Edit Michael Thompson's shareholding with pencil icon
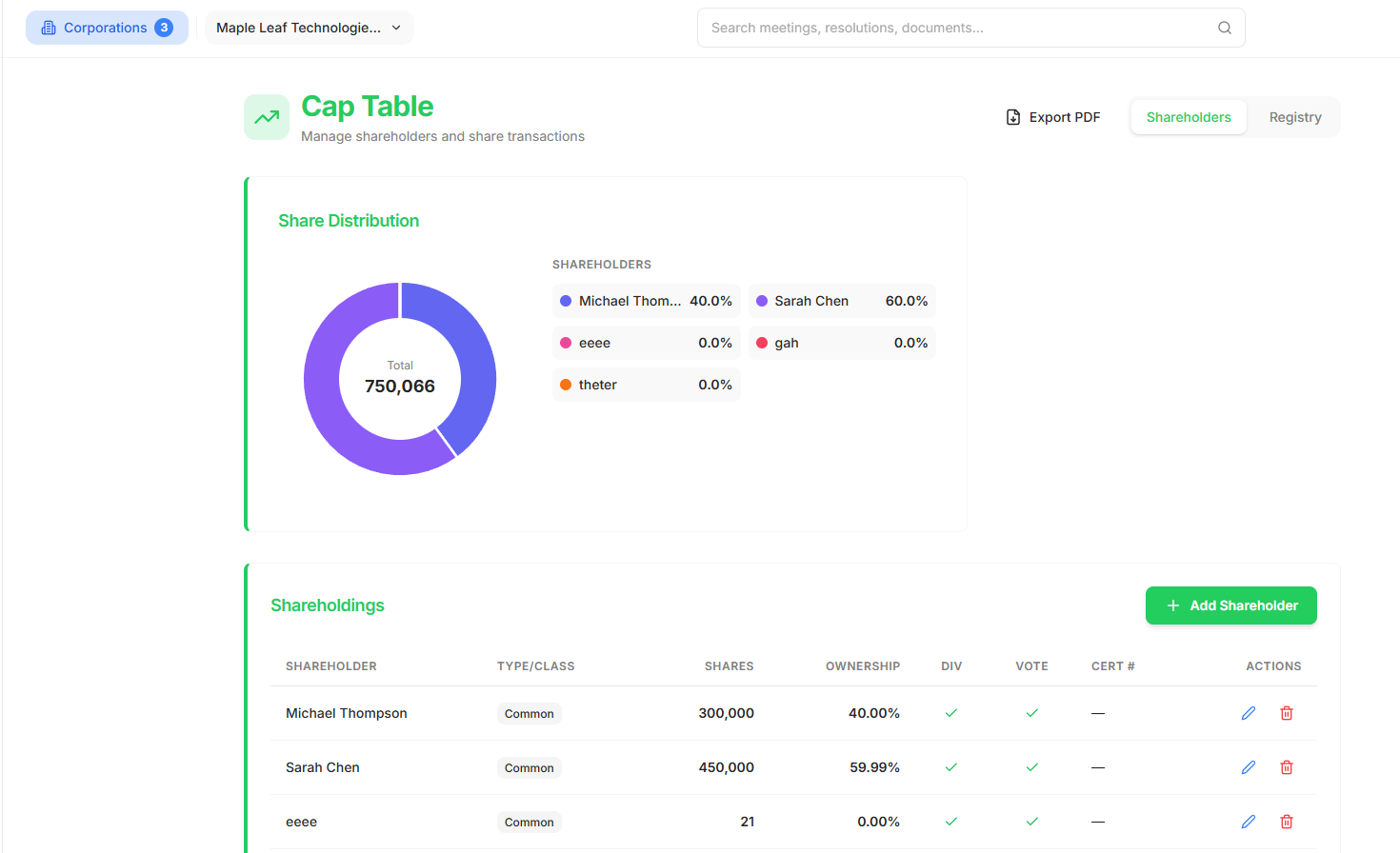 [x=1249, y=713]
